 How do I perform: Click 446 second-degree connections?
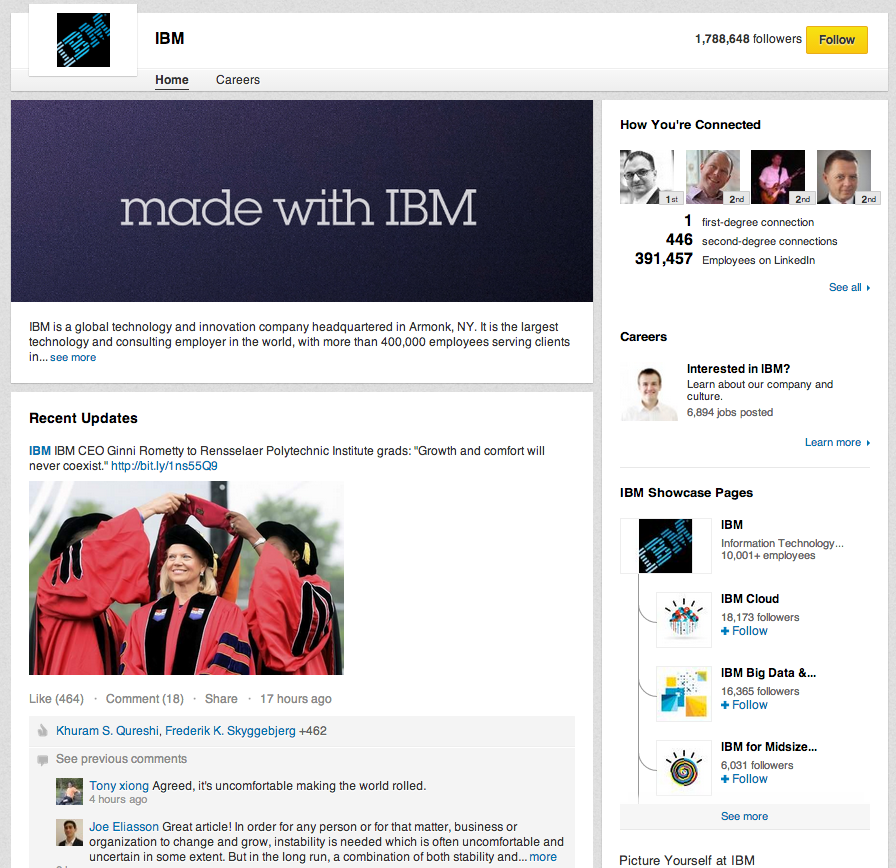pyautogui.click(x=751, y=241)
